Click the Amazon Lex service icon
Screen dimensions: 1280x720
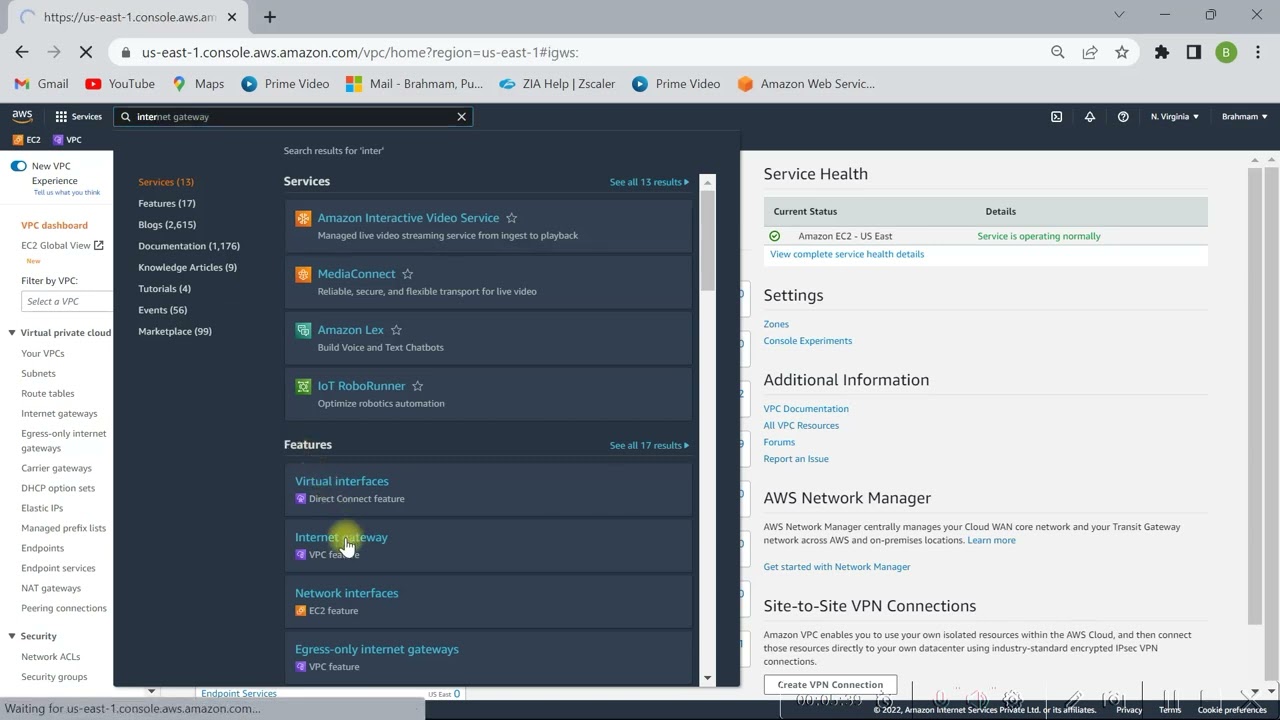coord(303,330)
